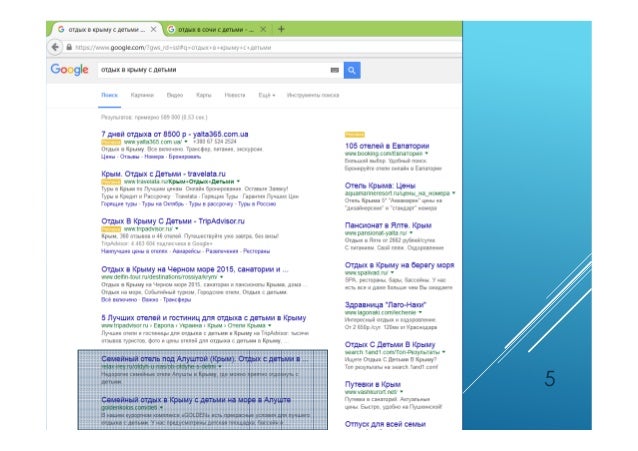Open Инструменты поиска options
The width and height of the screenshot is (638, 451).
(x=313, y=95)
